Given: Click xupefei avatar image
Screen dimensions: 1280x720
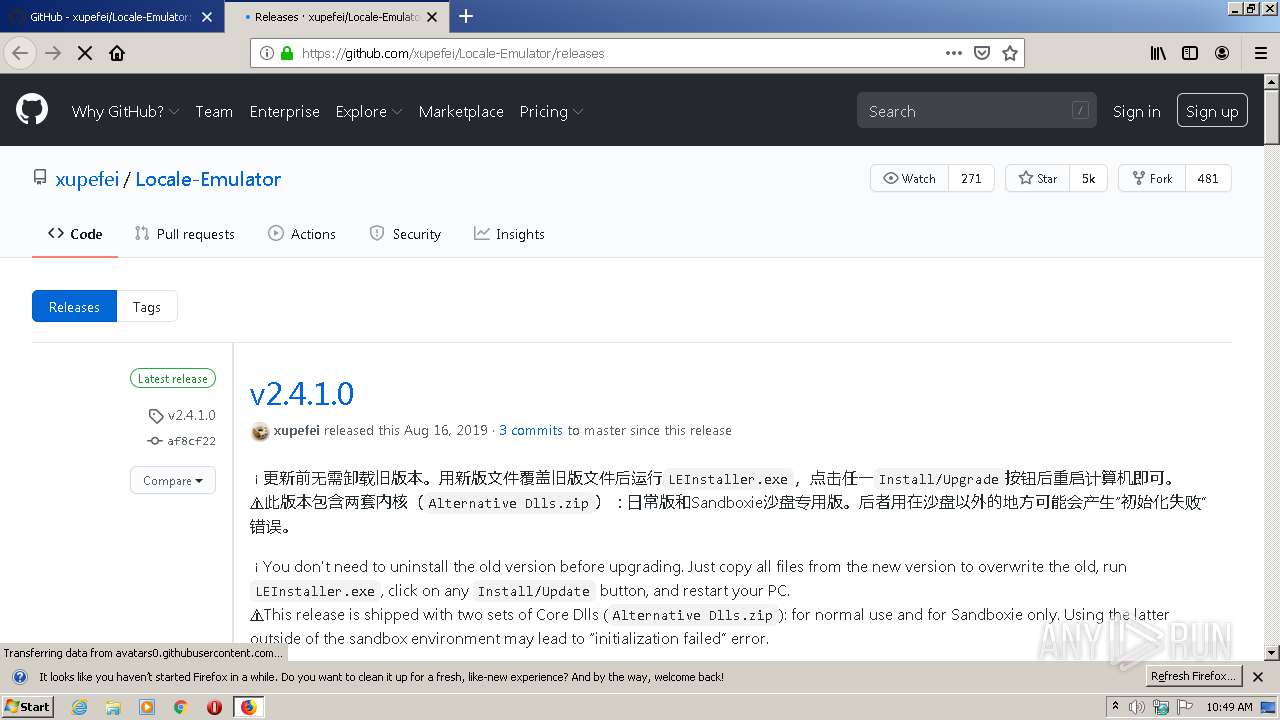Looking at the screenshot, I should point(260,431).
